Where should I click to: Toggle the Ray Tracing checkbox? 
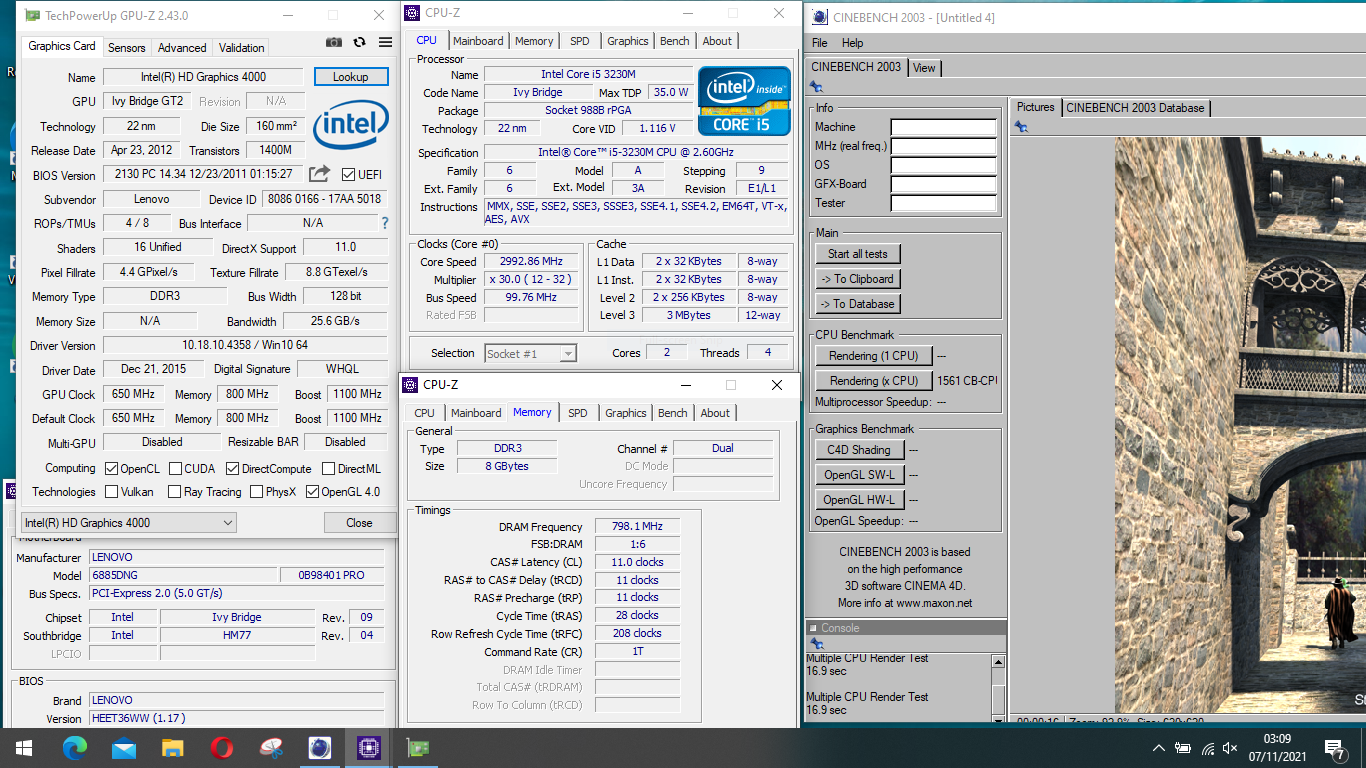click(x=175, y=492)
